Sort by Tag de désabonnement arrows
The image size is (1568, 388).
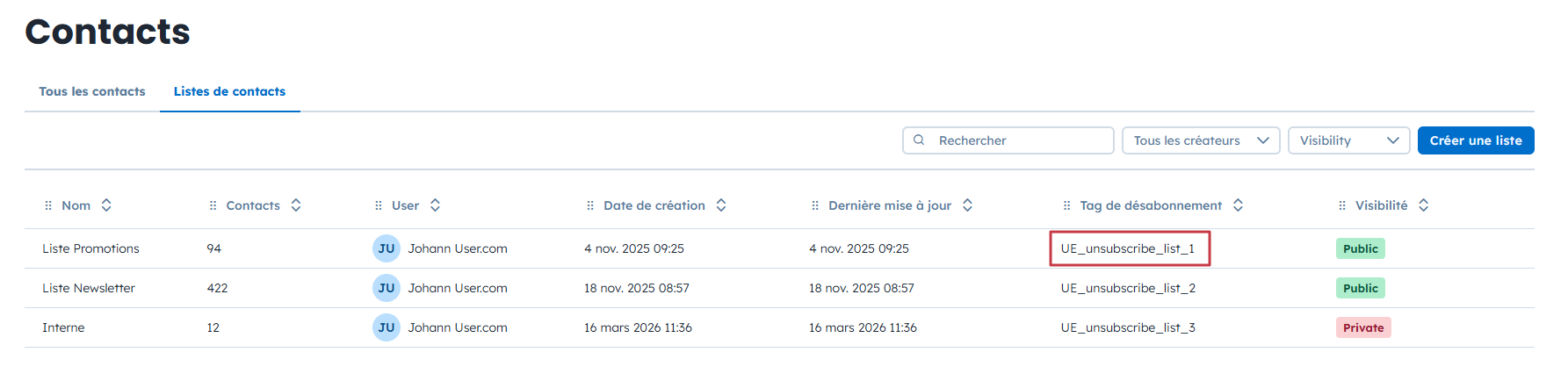click(x=1238, y=205)
